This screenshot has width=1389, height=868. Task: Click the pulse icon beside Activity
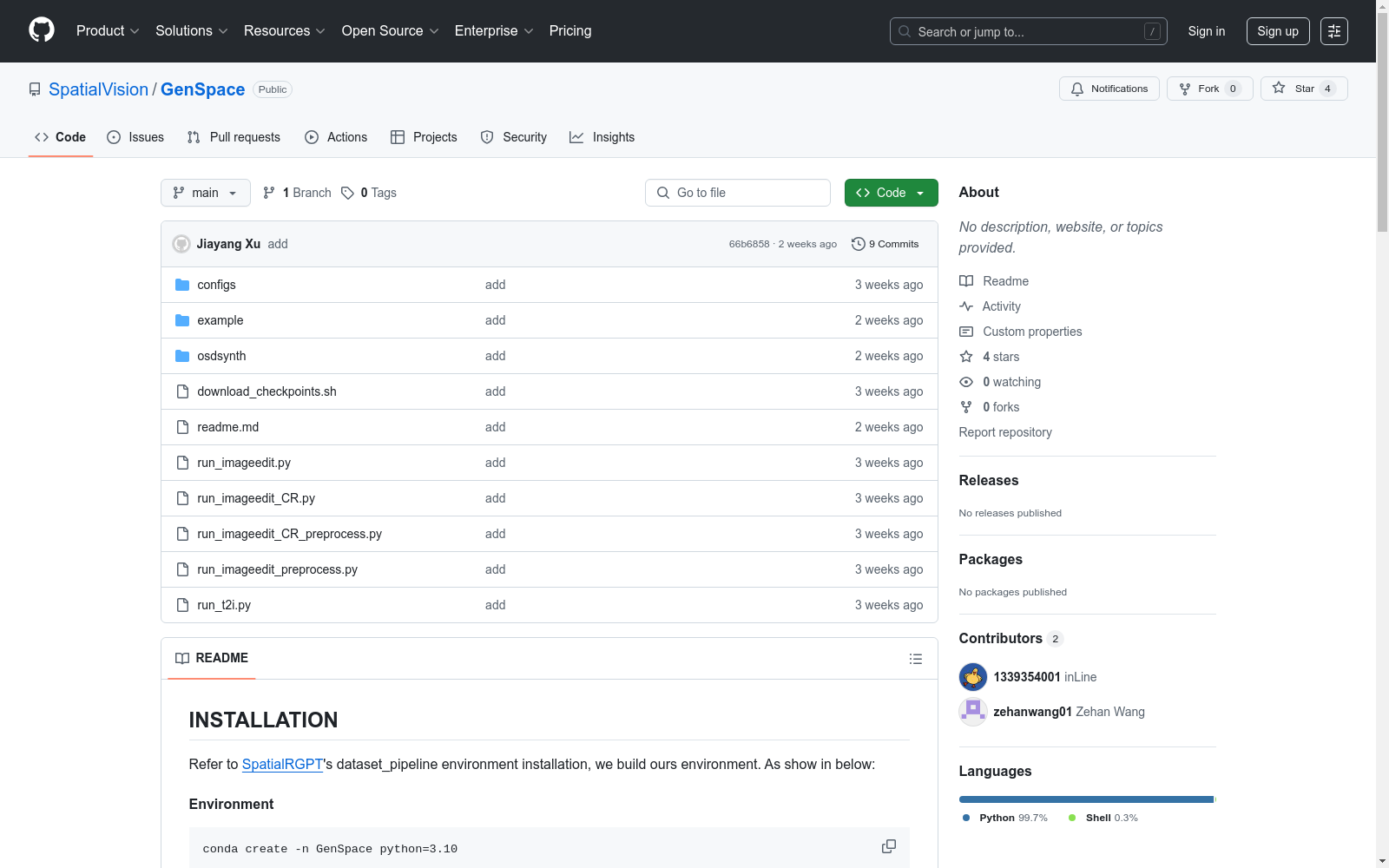point(966,306)
